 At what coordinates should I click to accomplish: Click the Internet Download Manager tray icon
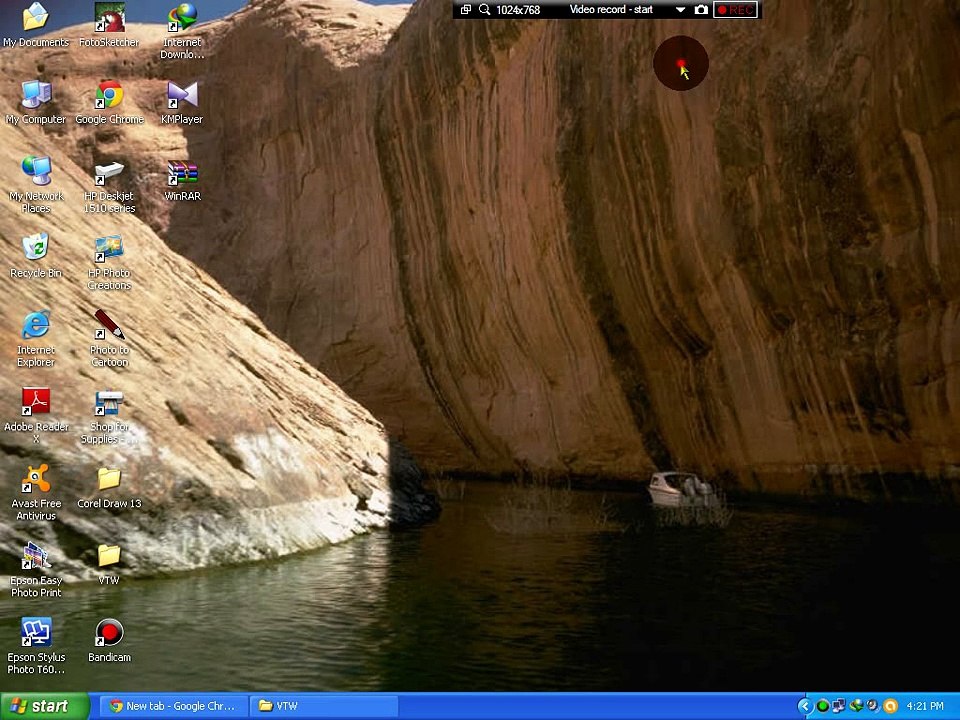856,707
